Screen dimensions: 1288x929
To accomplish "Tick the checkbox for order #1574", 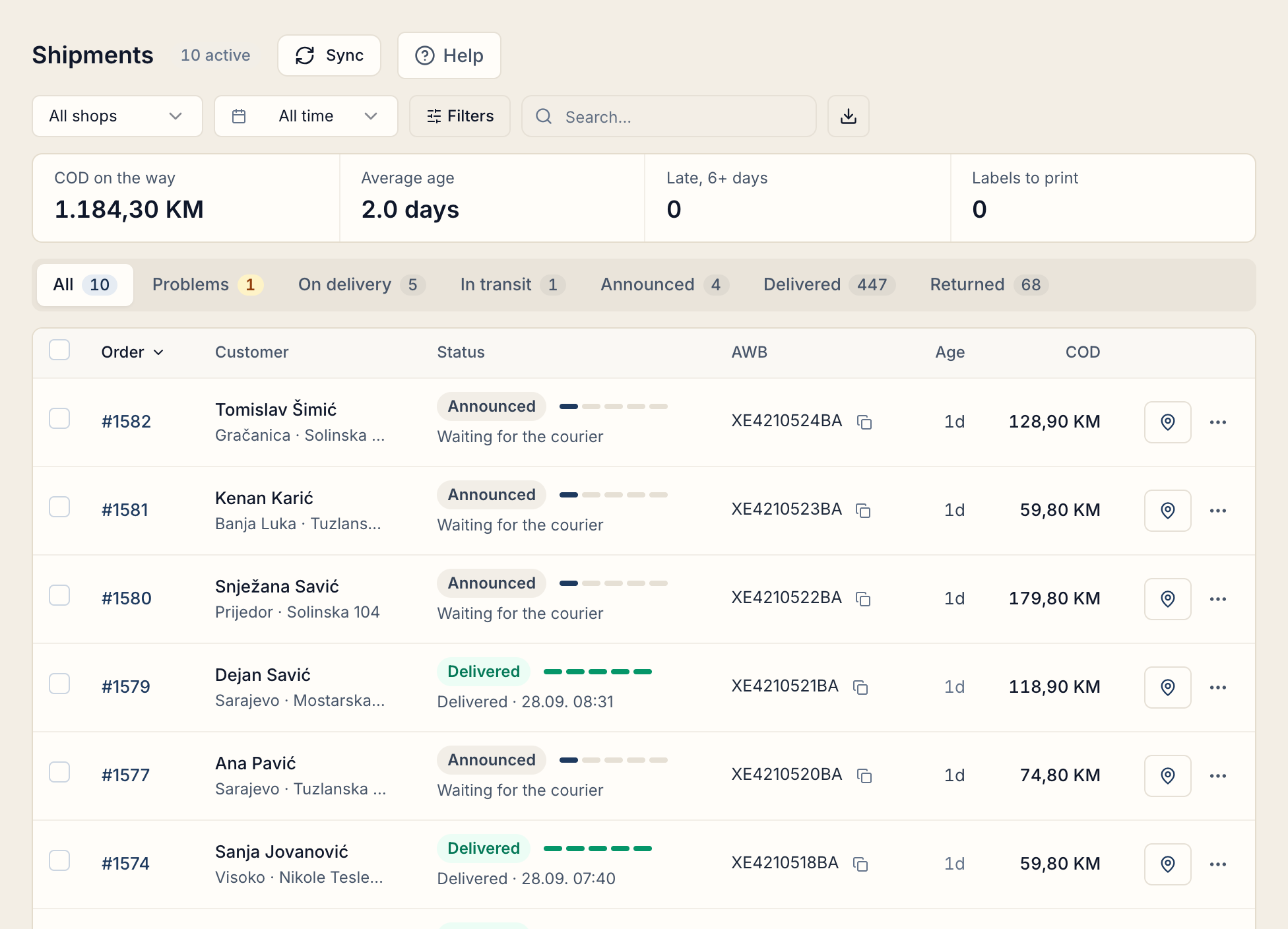I will coord(59,860).
